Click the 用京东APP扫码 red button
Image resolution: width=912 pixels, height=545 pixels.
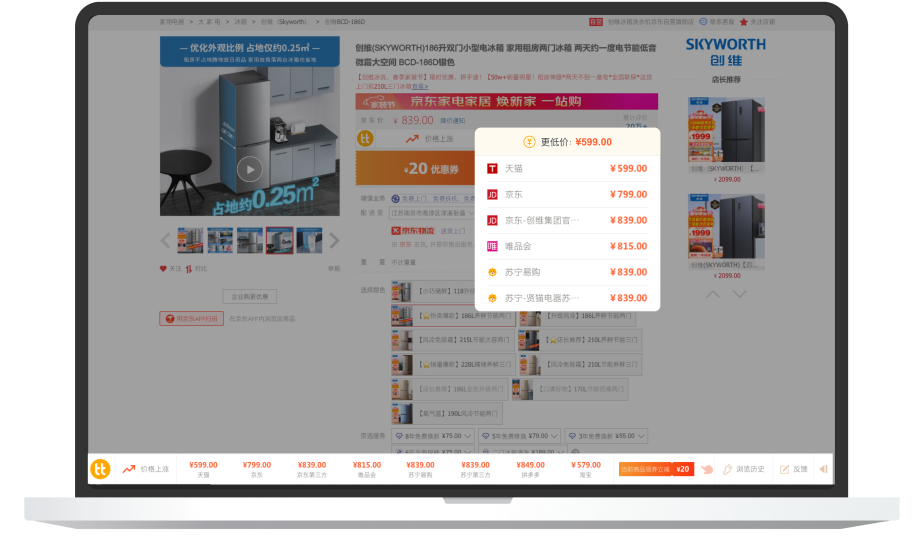(x=191, y=319)
